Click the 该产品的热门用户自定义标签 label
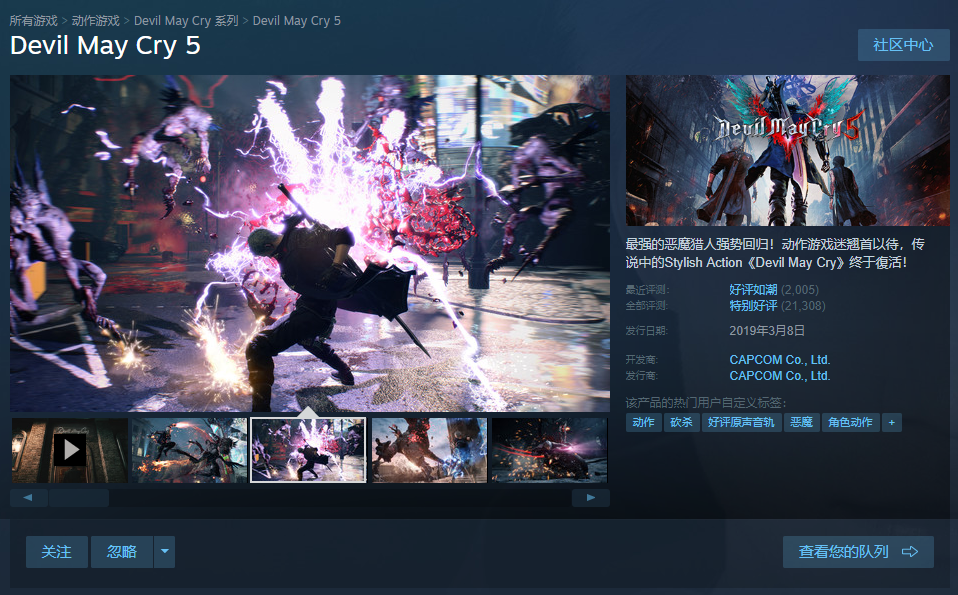The width and height of the screenshot is (958, 595). 706,403
